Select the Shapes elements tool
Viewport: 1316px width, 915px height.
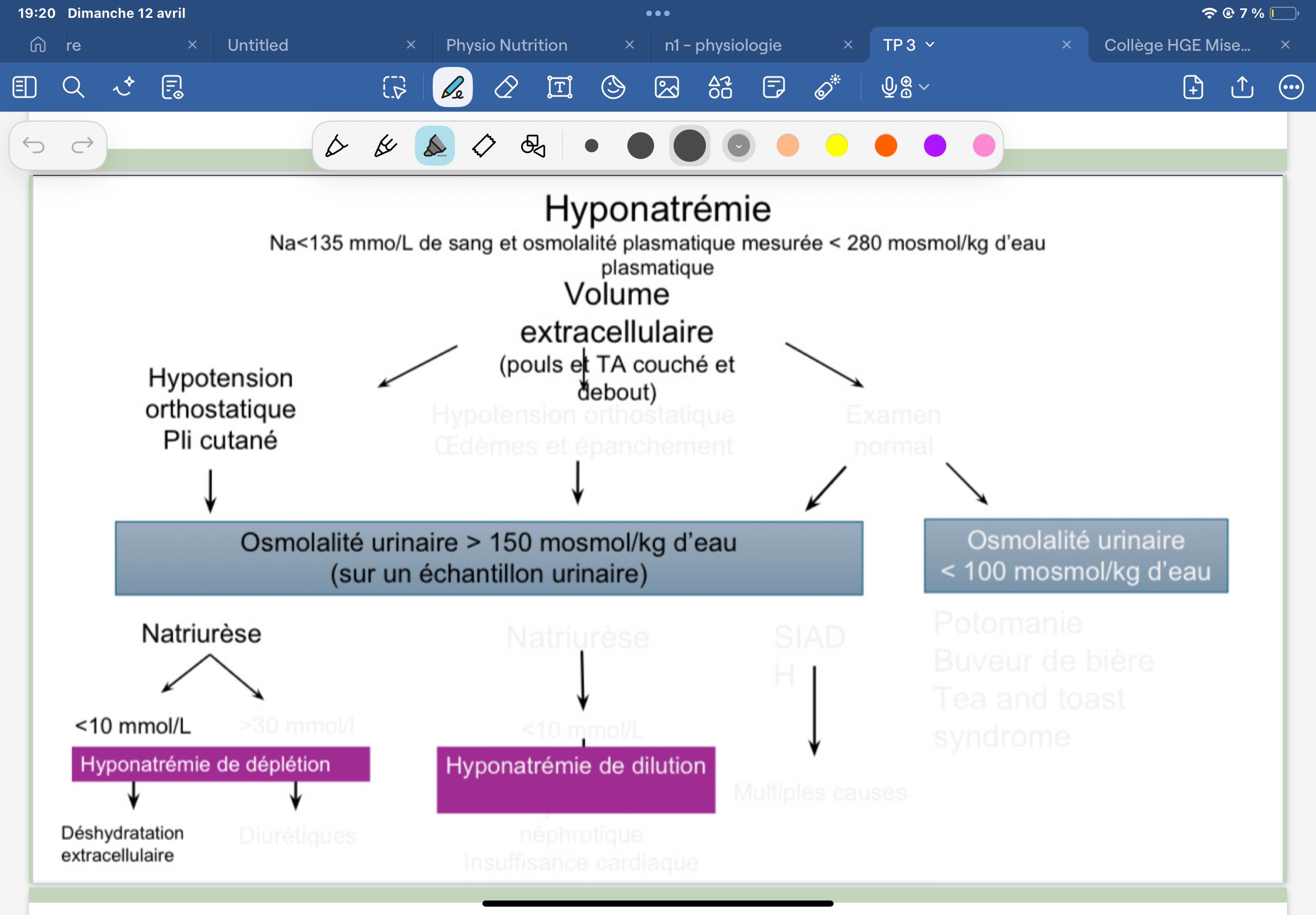(720, 88)
